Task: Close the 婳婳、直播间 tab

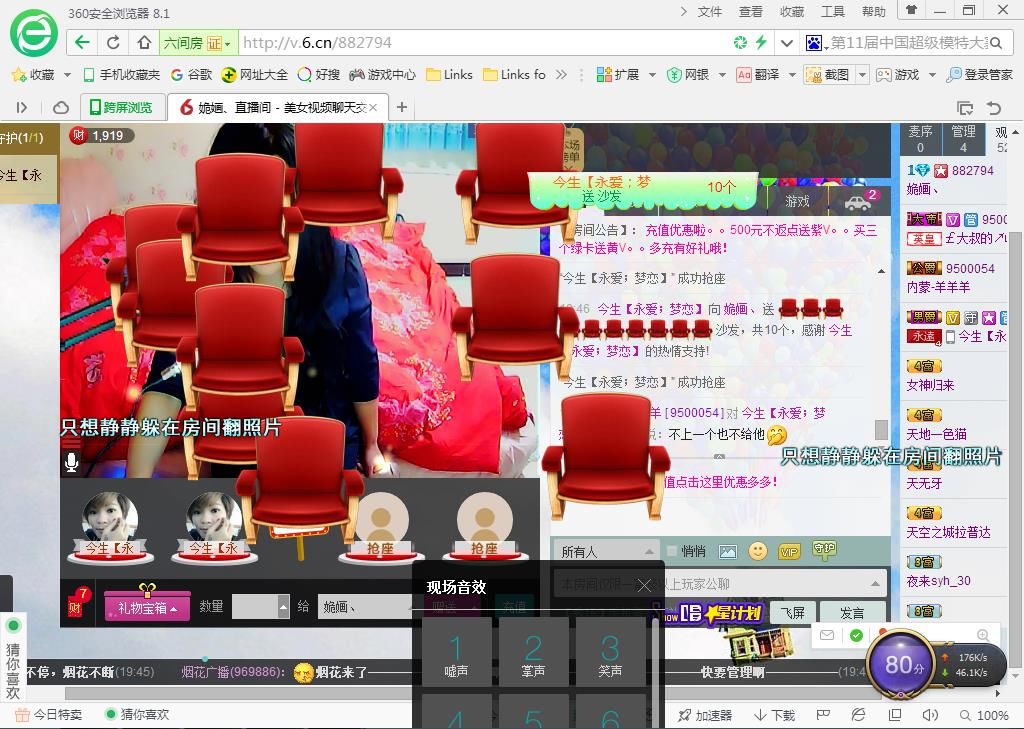Action: click(x=373, y=107)
